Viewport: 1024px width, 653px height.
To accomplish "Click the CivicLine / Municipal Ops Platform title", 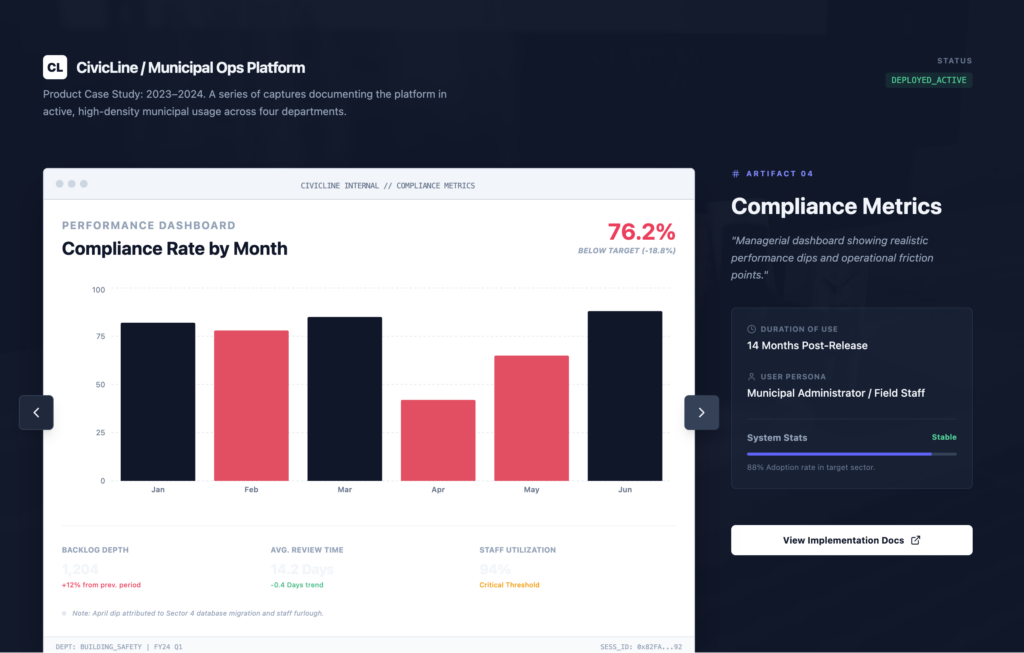I will [191, 68].
